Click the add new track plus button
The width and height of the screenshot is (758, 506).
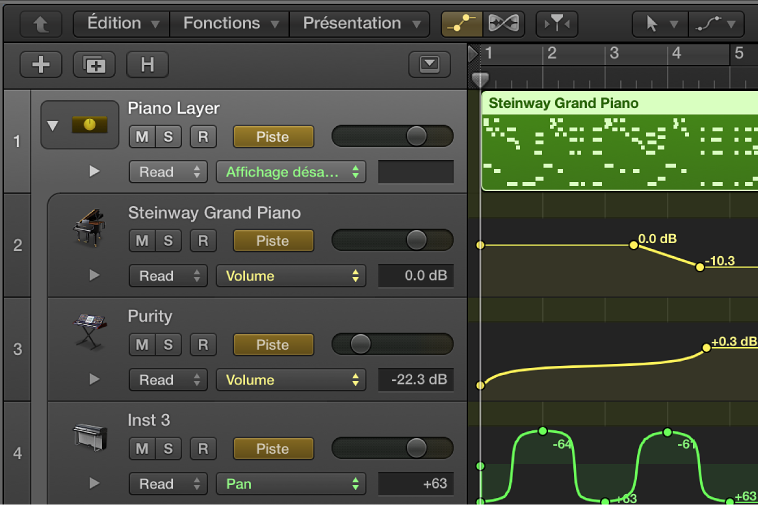(x=41, y=65)
